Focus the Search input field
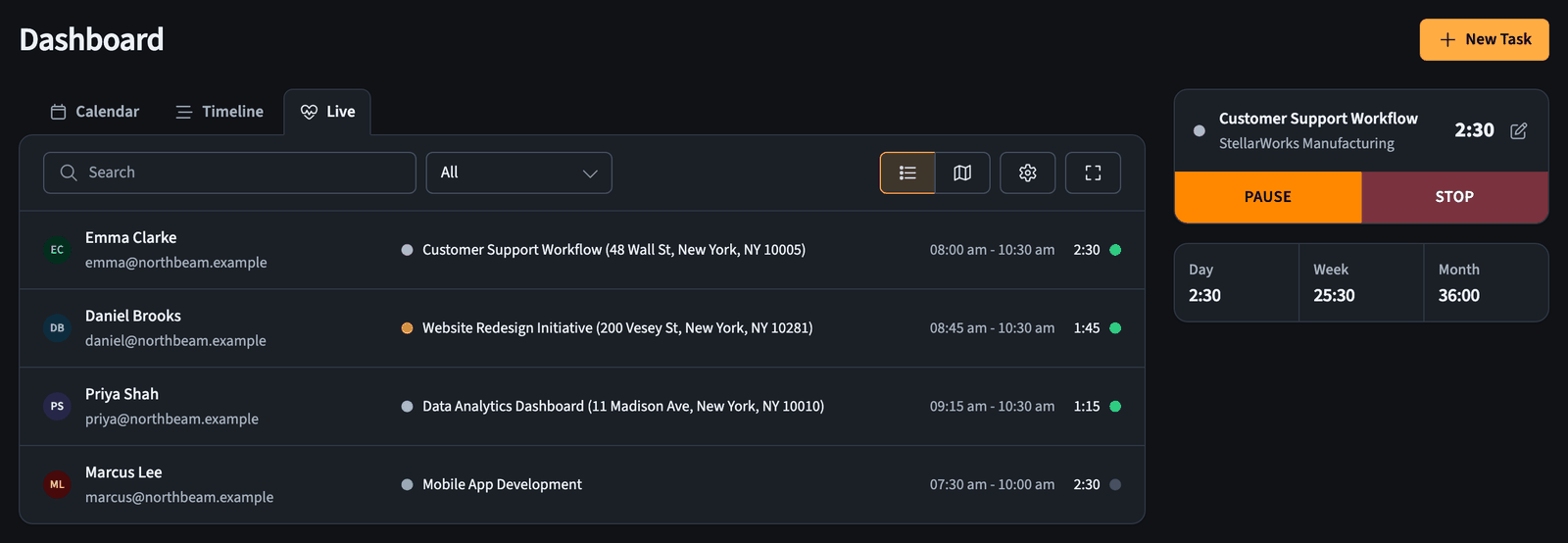The image size is (1568, 543). tap(229, 173)
